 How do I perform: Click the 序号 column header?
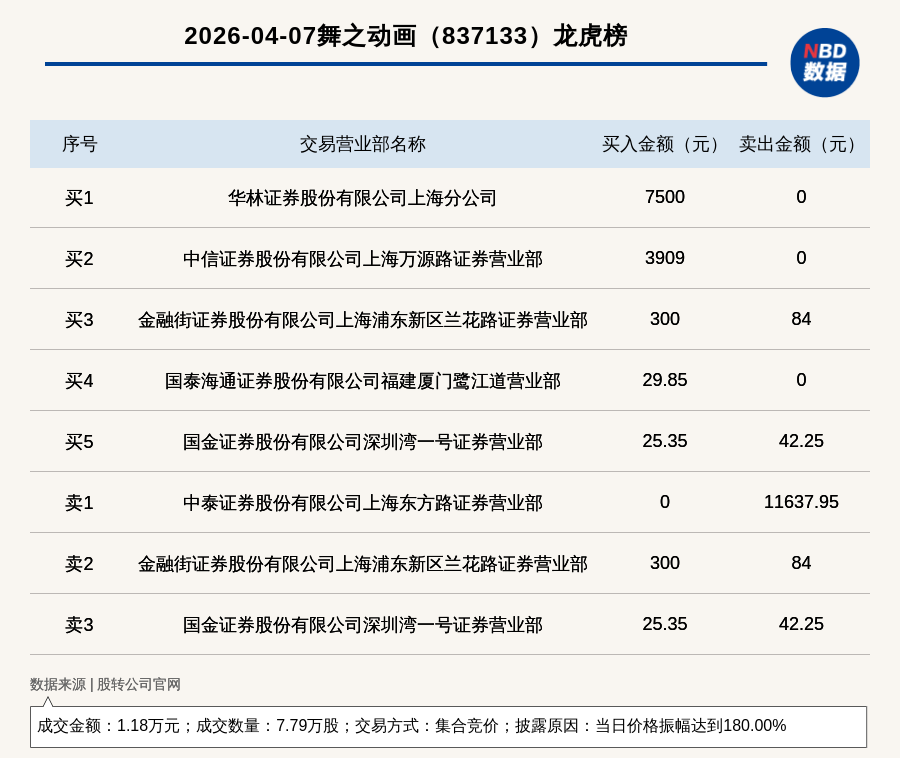(x=79, y=144)
